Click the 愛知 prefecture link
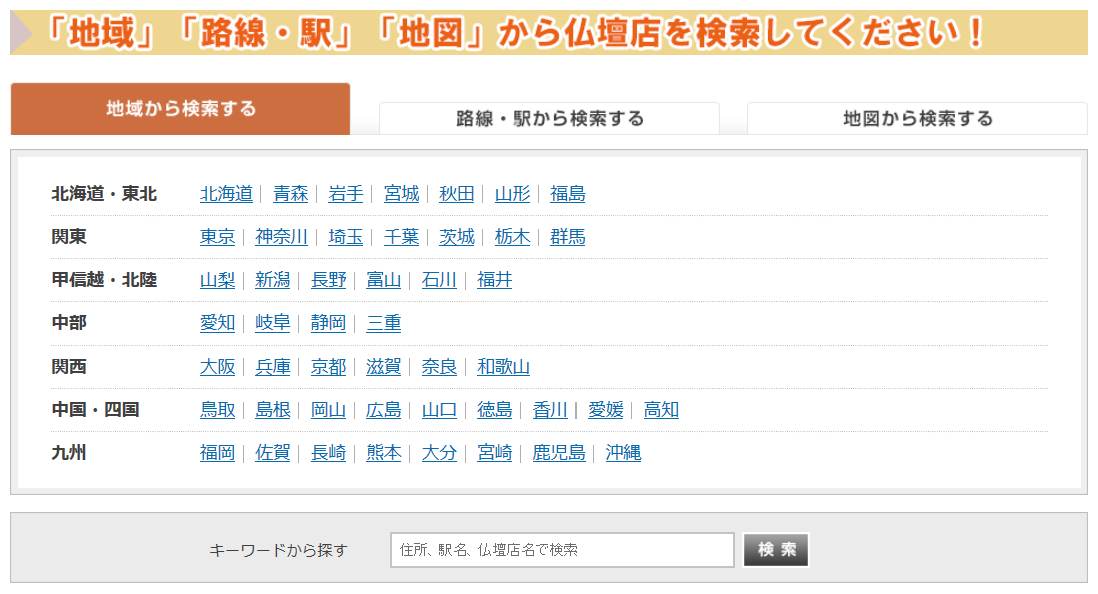1098x594 pixels. 217,323
